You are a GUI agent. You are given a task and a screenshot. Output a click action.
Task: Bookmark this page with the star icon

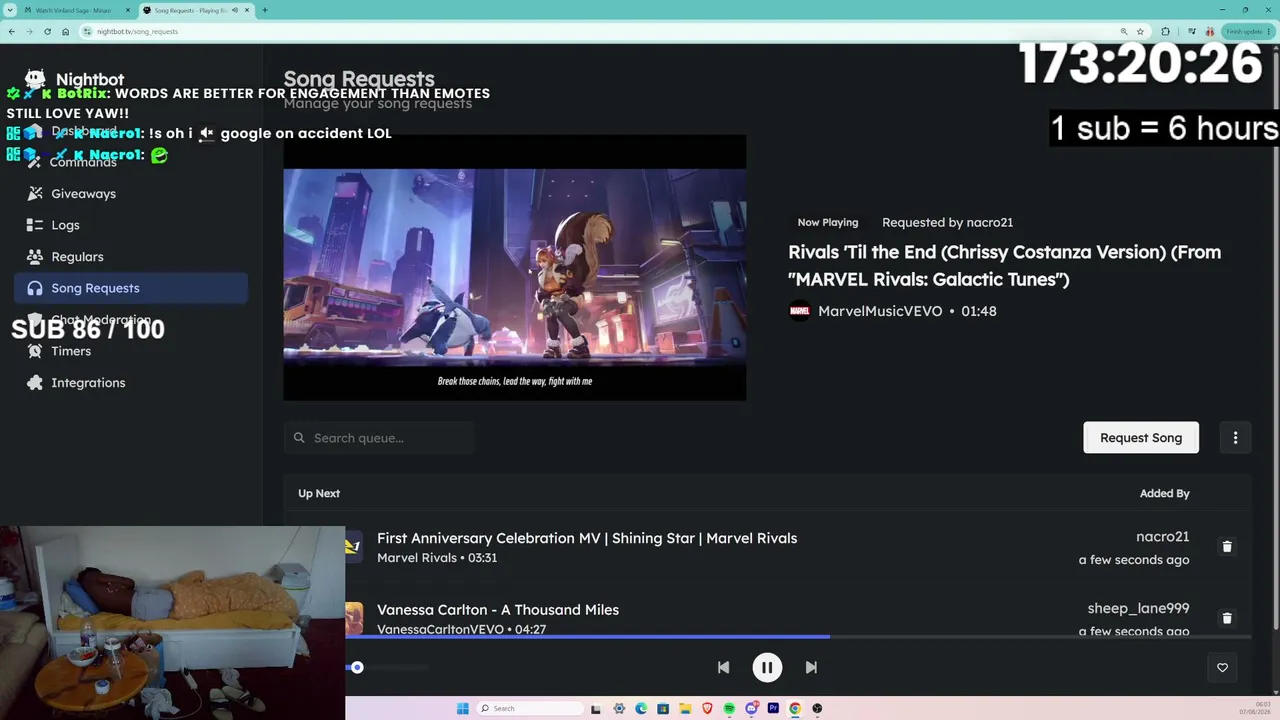tap(1140, 31)
